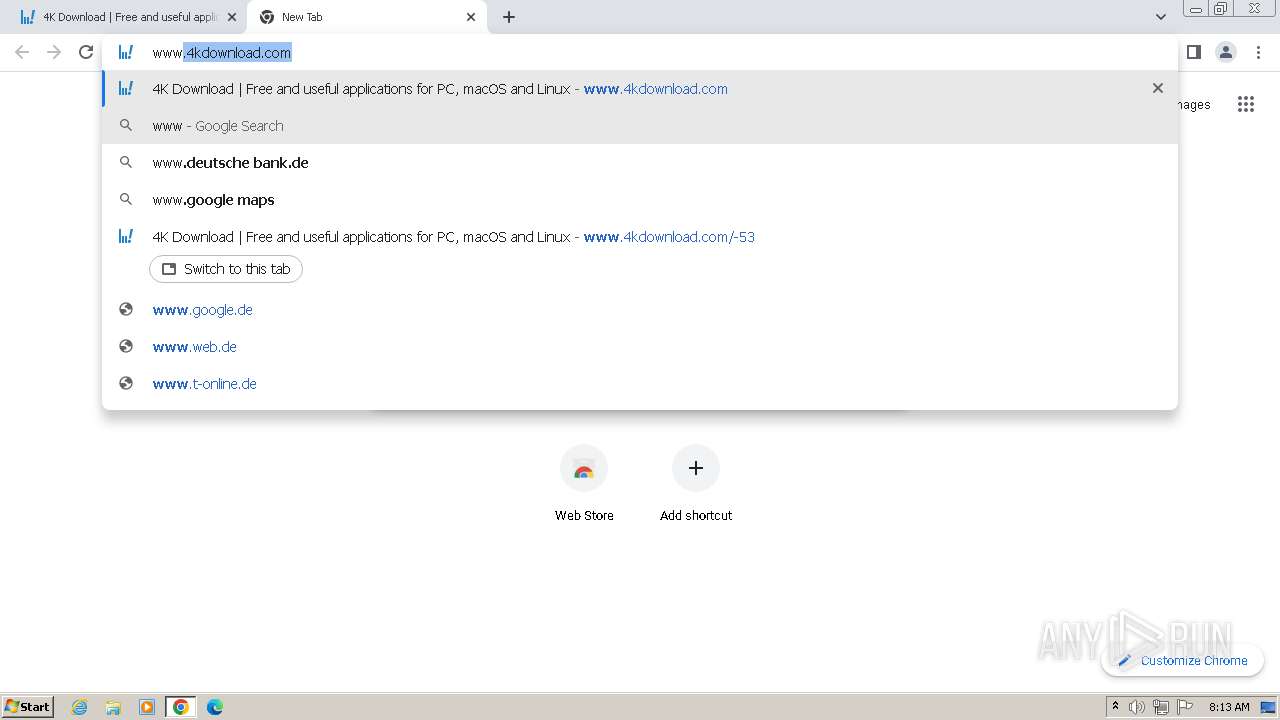The height and width of the screenshot is (720, 1280).
Task: Open www.t-online.de suggestion
Action: (640, 383)
